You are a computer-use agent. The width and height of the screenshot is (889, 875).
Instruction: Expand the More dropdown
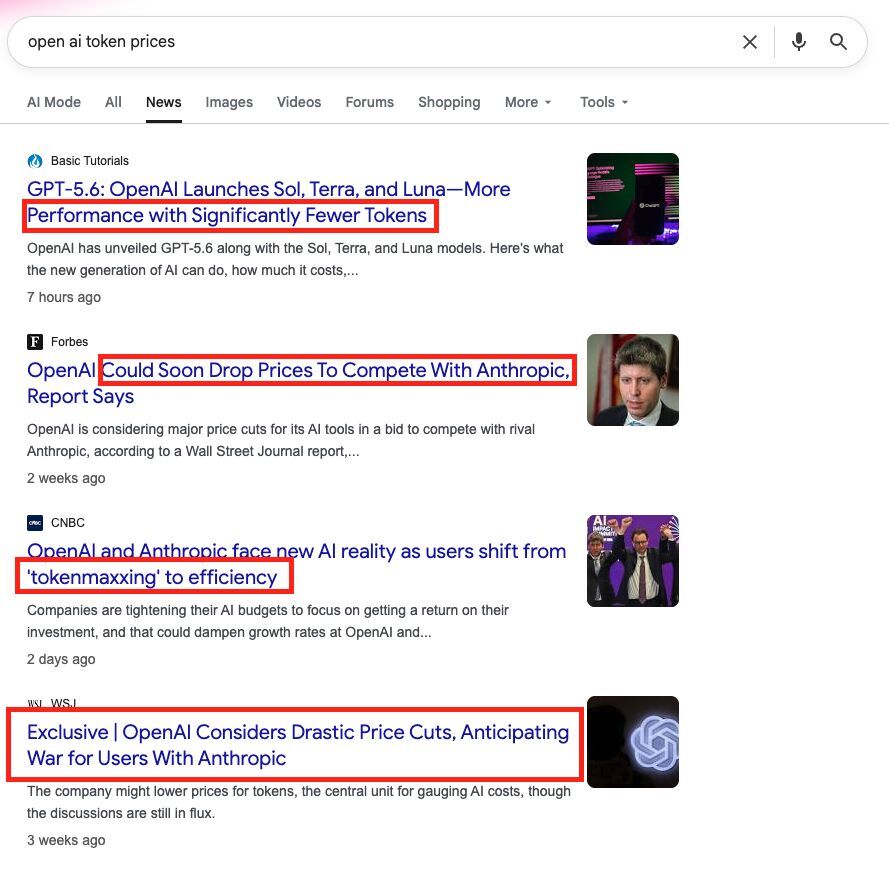point(528,102)
